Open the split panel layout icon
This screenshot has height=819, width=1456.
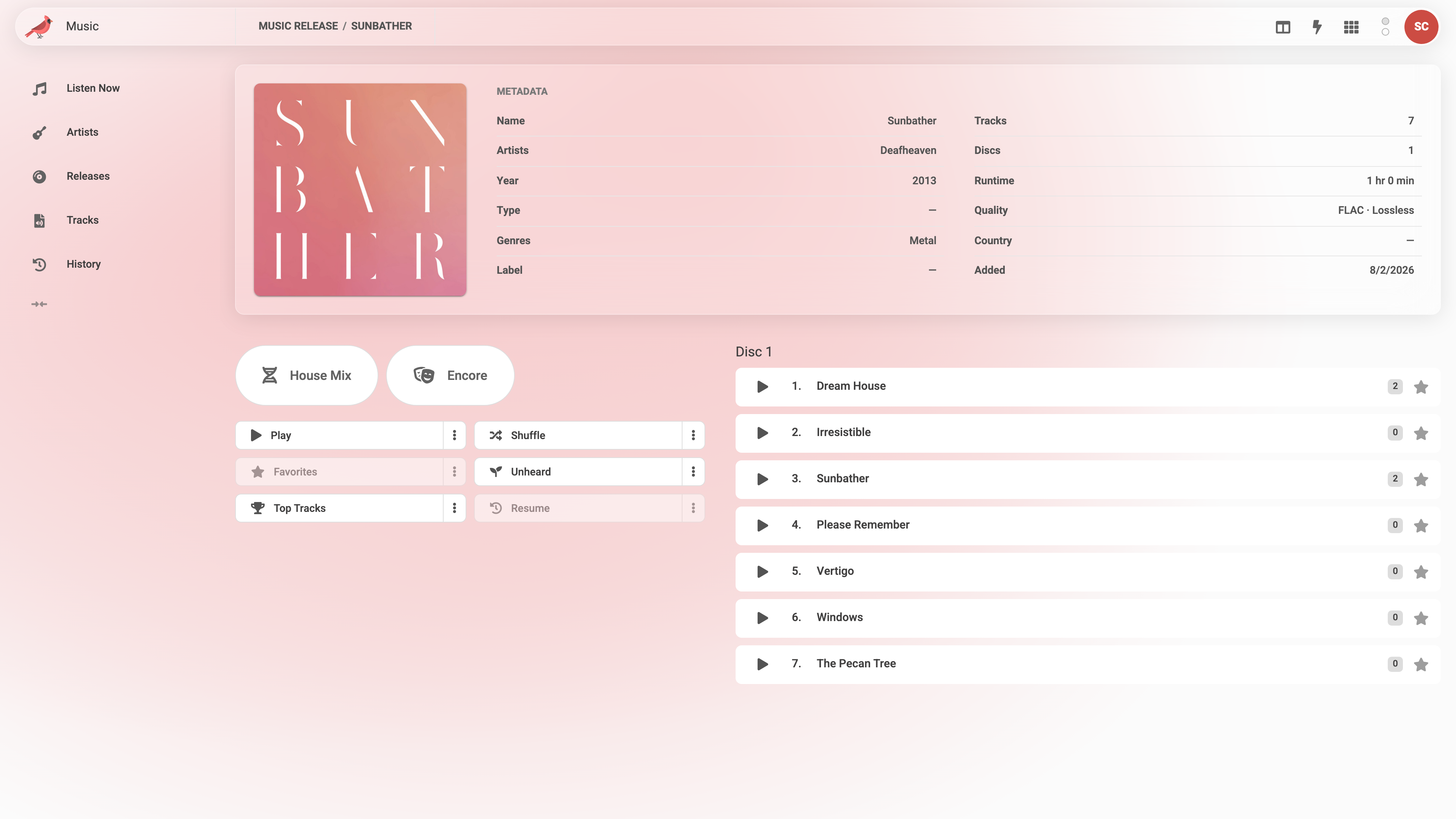[x=1283, y=27]
